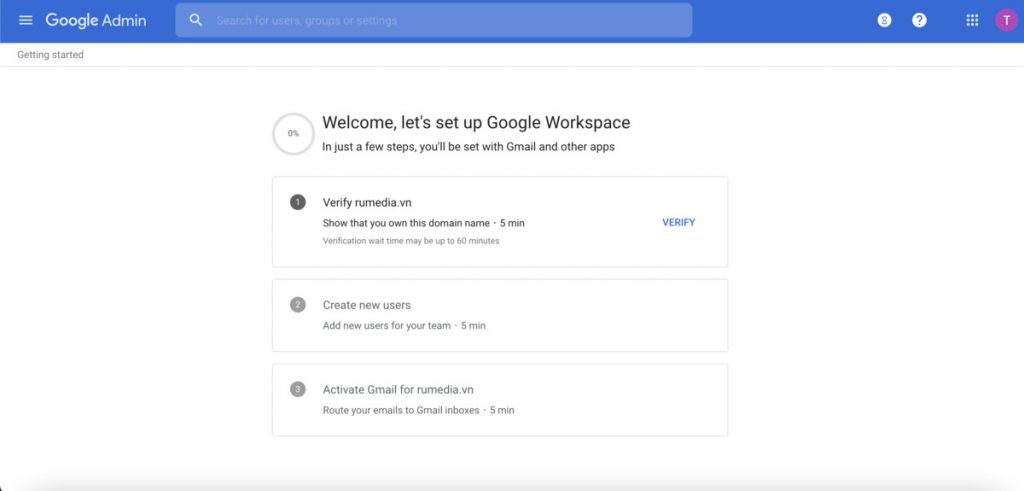Click step number 1 circle icon
The height and width of the screenshot is (491, 1024).
click(298, 202)
